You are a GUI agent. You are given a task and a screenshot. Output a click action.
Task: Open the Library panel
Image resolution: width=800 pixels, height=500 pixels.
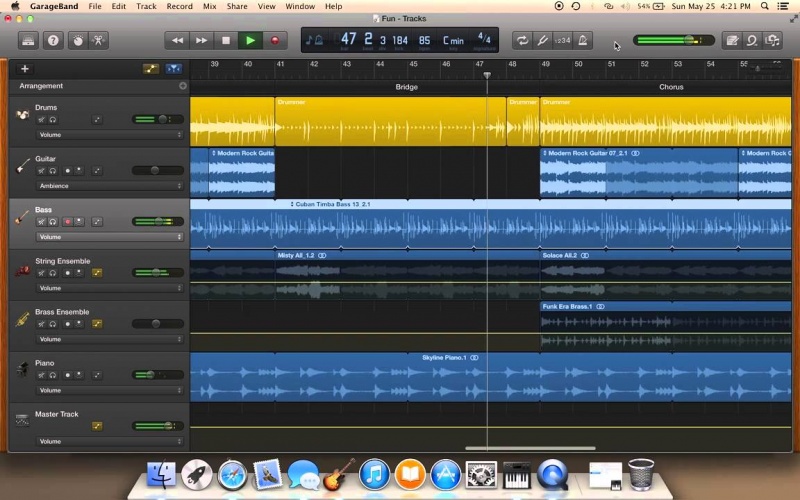(28, 41)
